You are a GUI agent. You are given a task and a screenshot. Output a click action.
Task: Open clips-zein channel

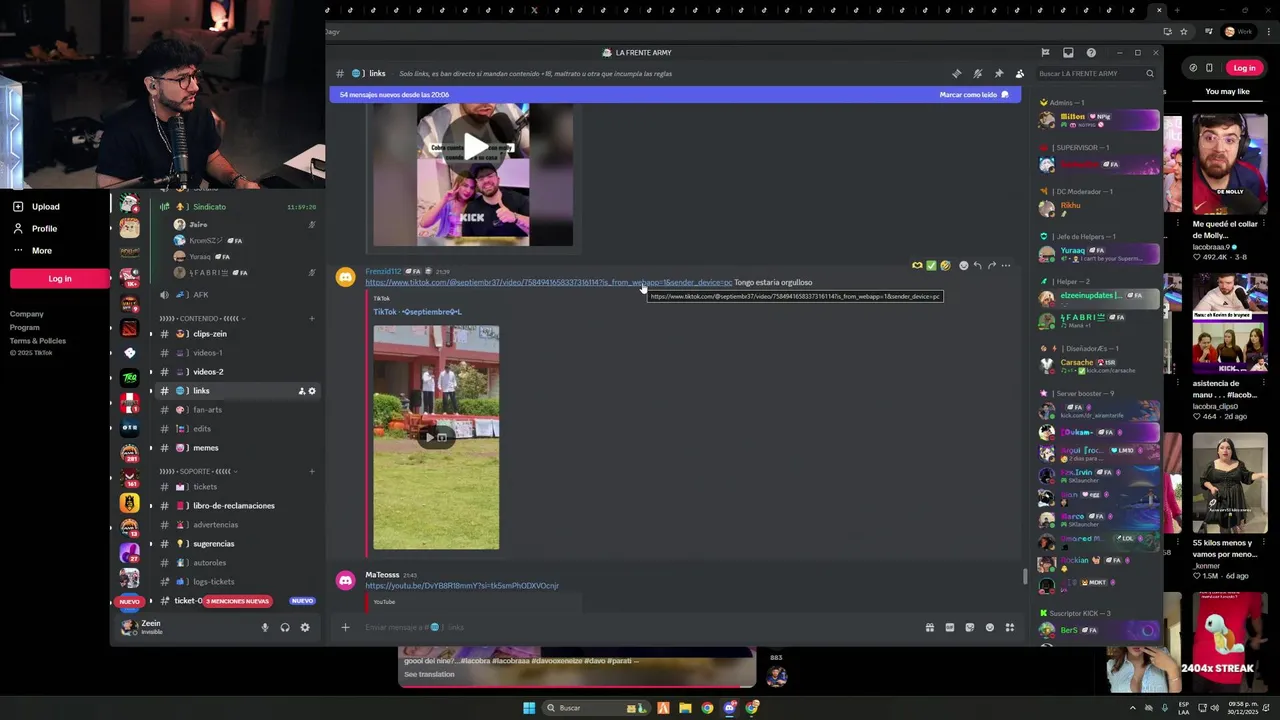[x=236, y=334]
